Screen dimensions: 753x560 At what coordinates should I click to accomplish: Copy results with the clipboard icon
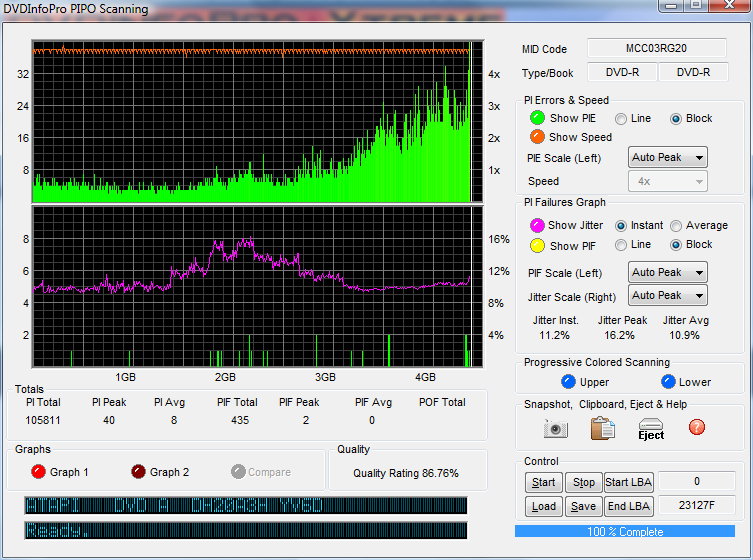click(602, 428)
